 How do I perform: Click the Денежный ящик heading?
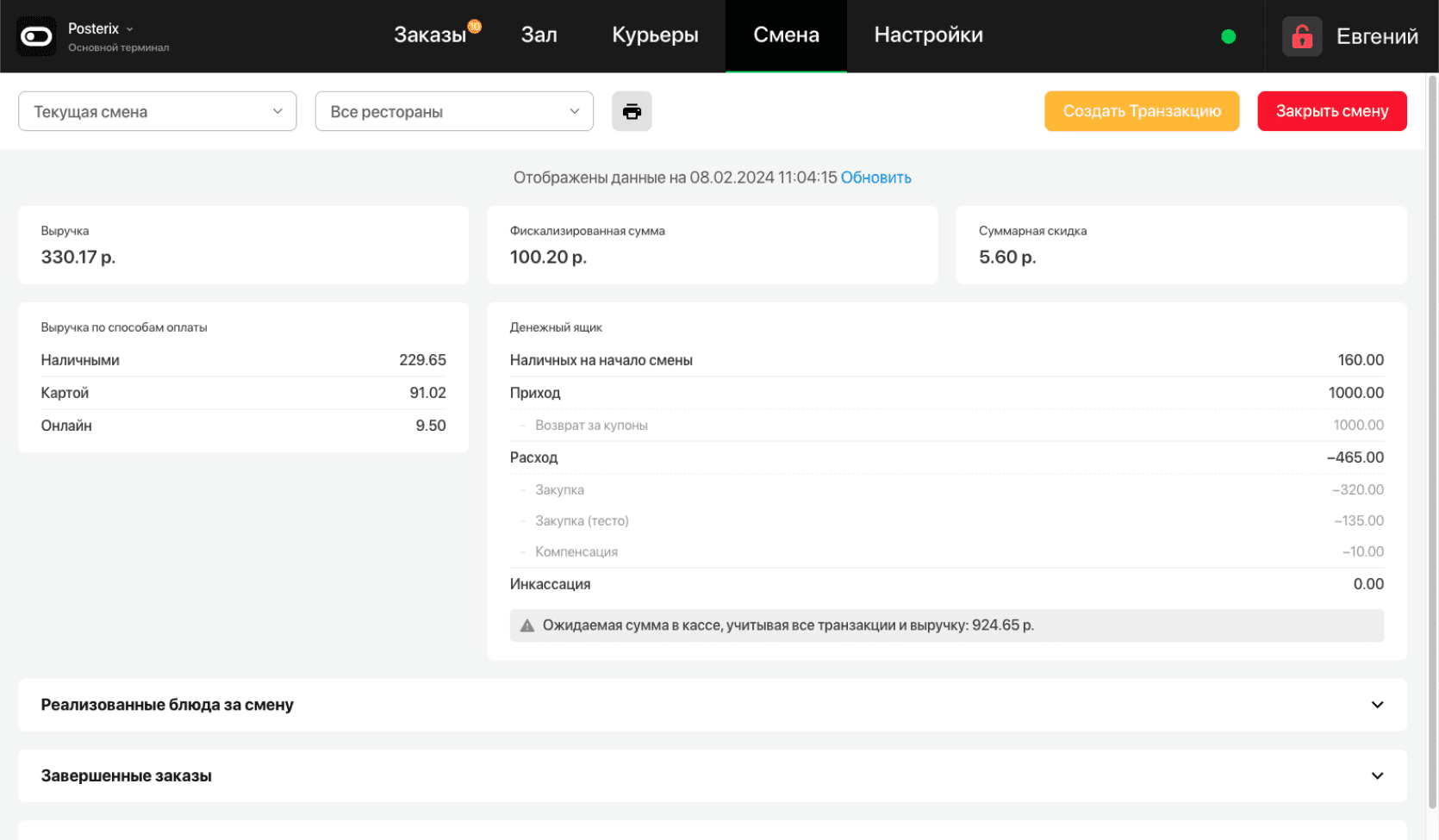tap(556, 327)
